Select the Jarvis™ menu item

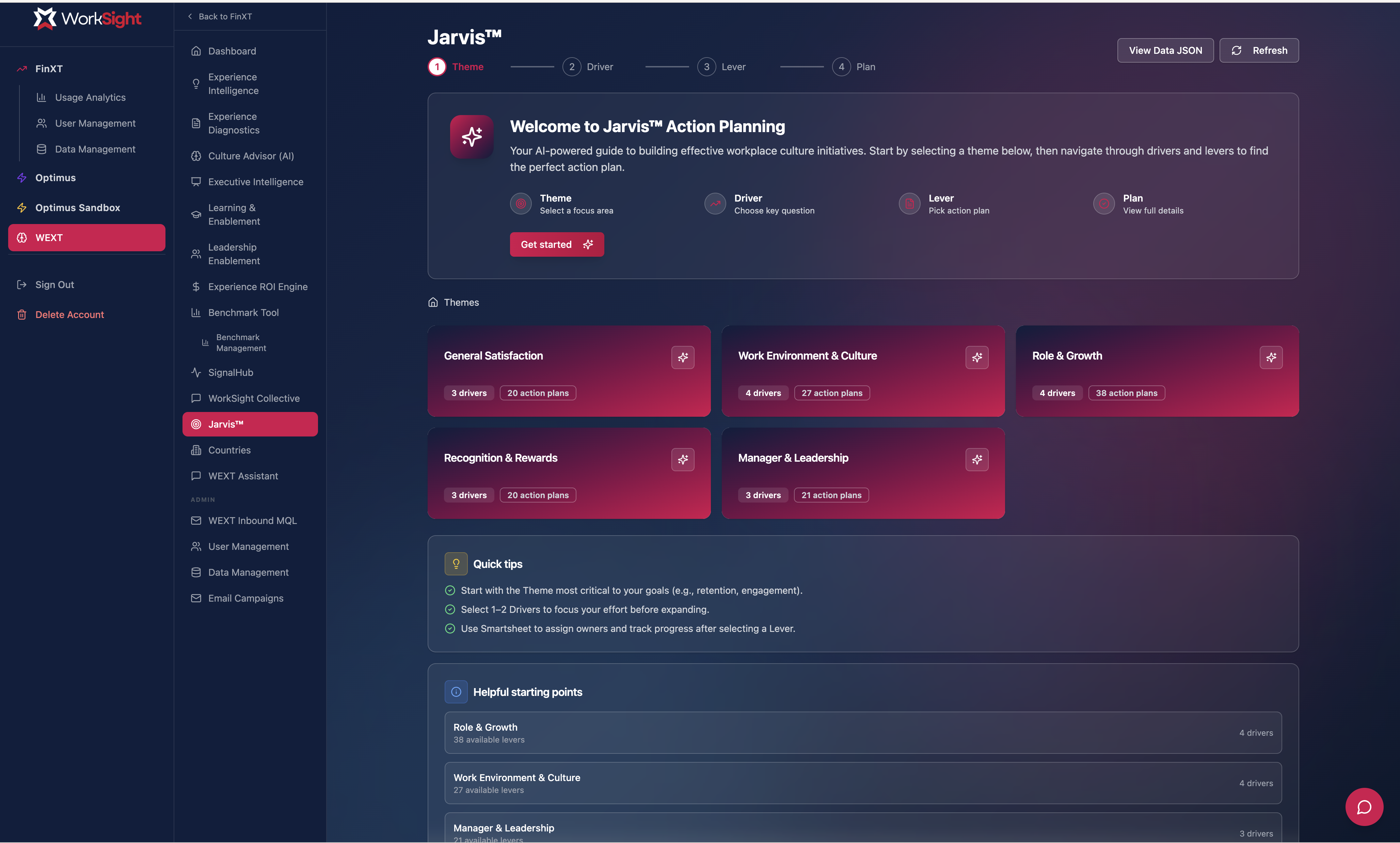point(250,424)
